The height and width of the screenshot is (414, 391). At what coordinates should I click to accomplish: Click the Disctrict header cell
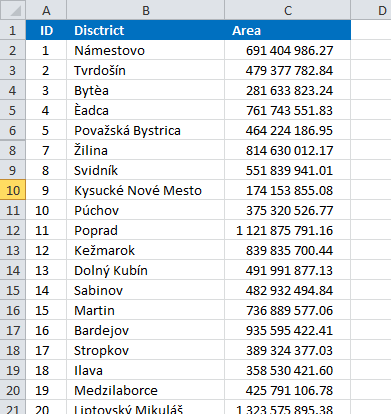pyautogui.click(x=146, y=30)
